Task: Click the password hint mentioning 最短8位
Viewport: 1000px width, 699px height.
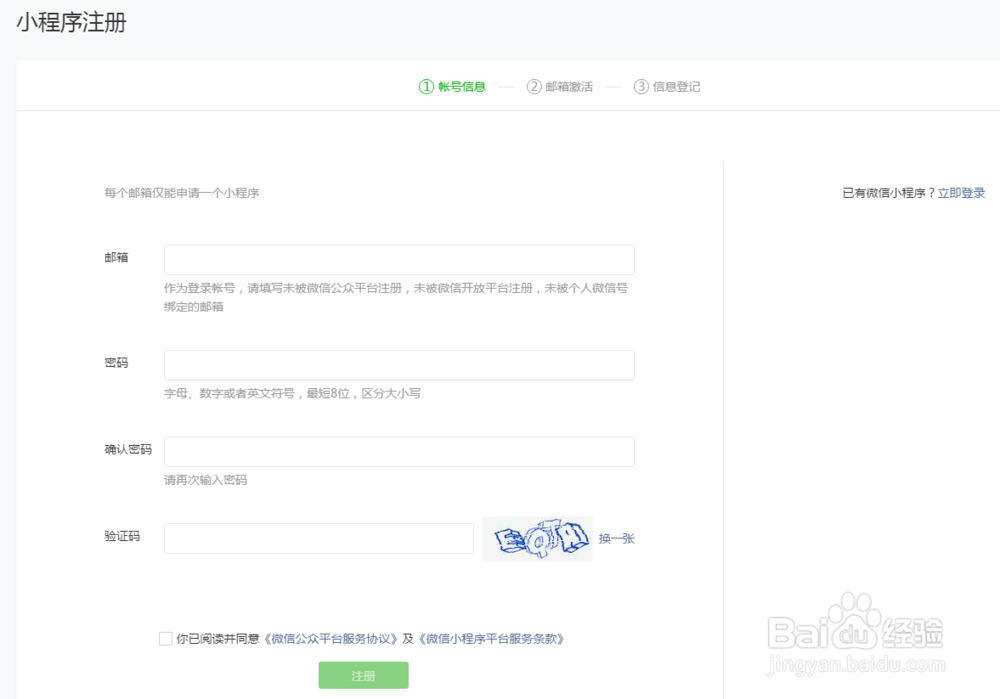Action: tap(292, 394)
